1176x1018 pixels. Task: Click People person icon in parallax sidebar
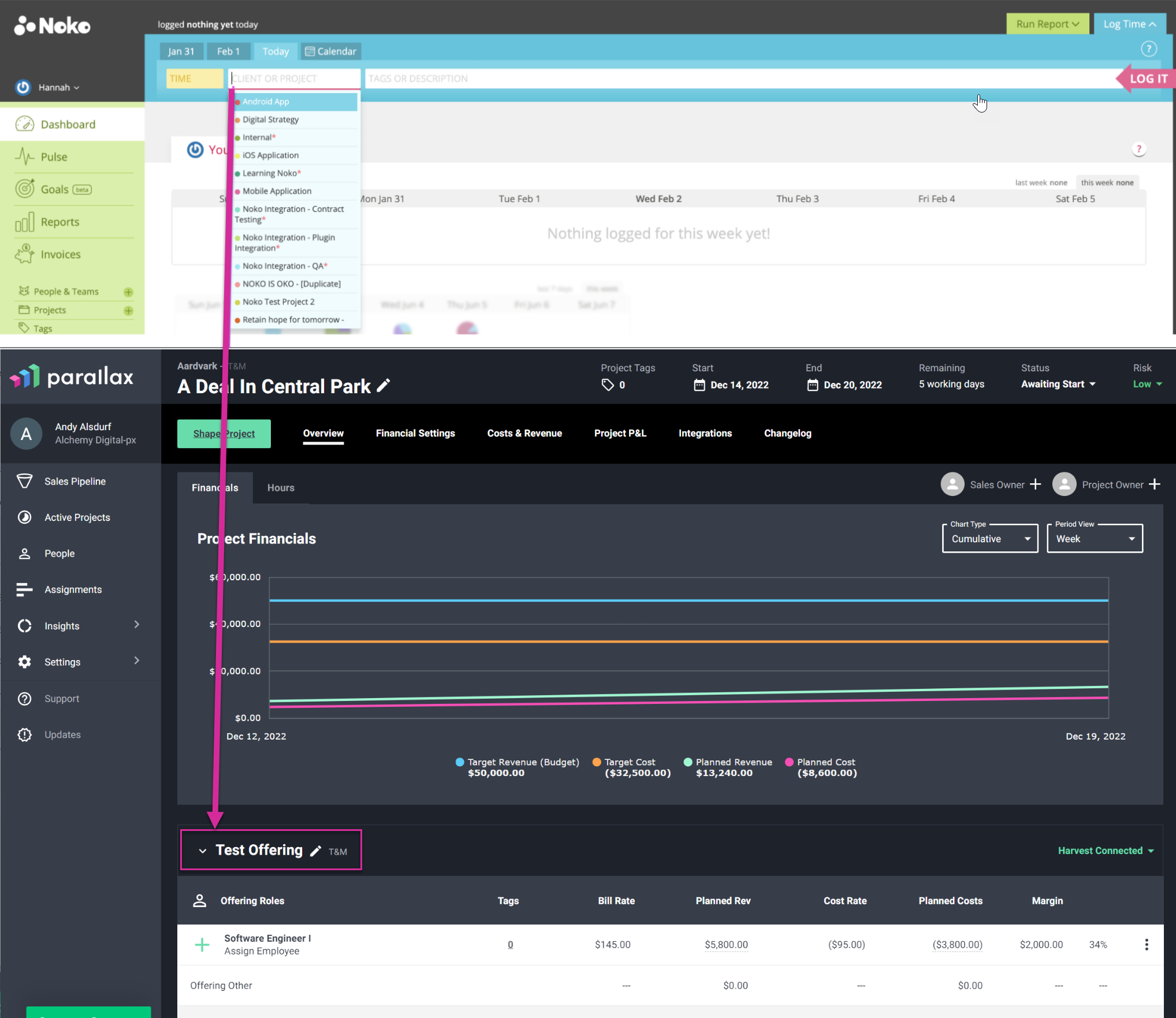(24, 553)
